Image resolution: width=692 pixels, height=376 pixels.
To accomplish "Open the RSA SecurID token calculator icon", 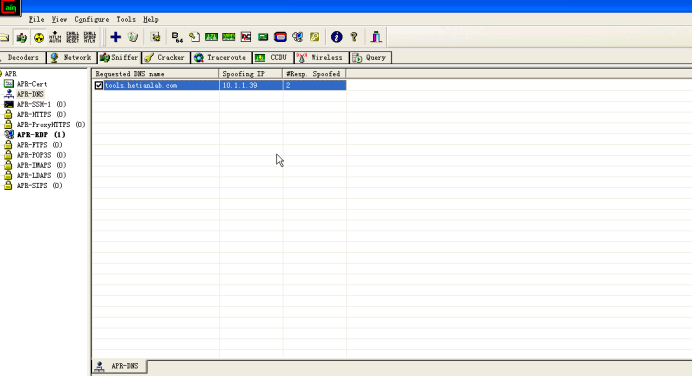I will (x=280, y=37).
